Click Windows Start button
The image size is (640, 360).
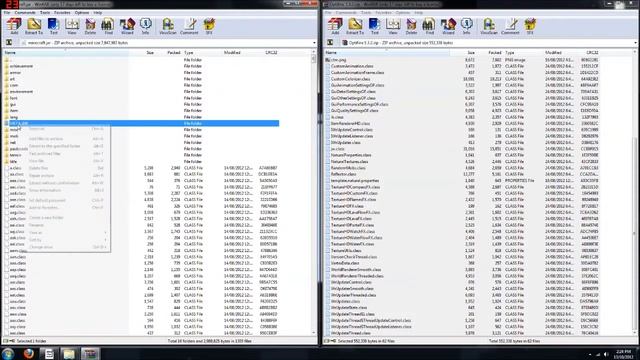8,353
